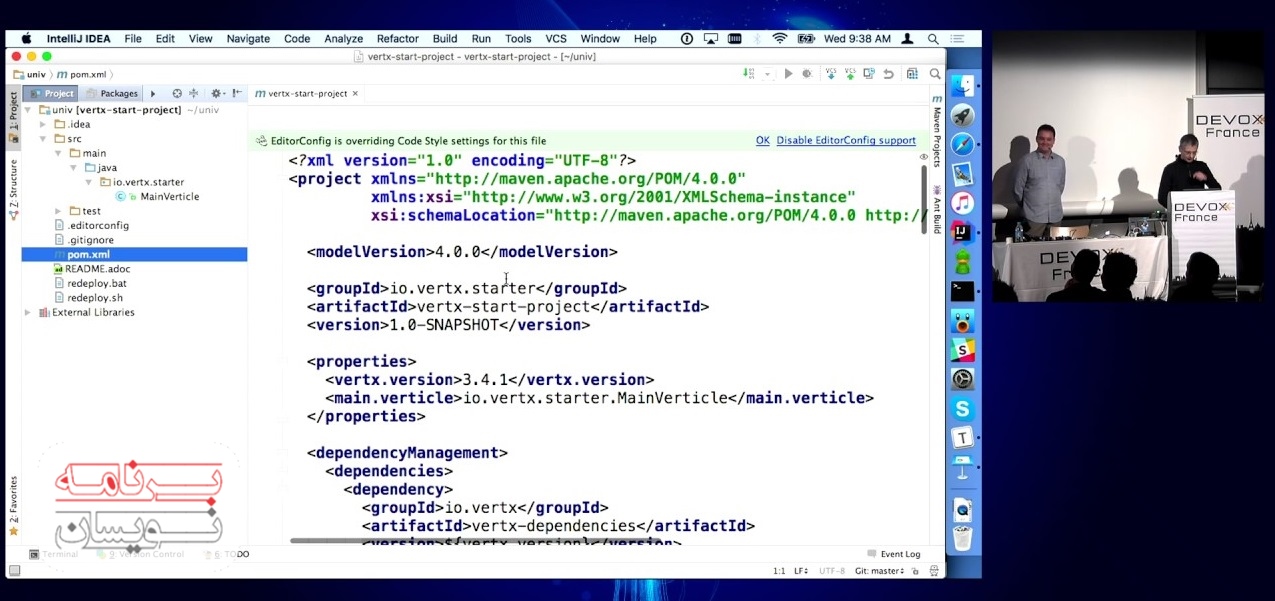This screenshot has width=1275, height=601.
Task: Click the LF line separator in status bar
Action: tap(801, 571)
